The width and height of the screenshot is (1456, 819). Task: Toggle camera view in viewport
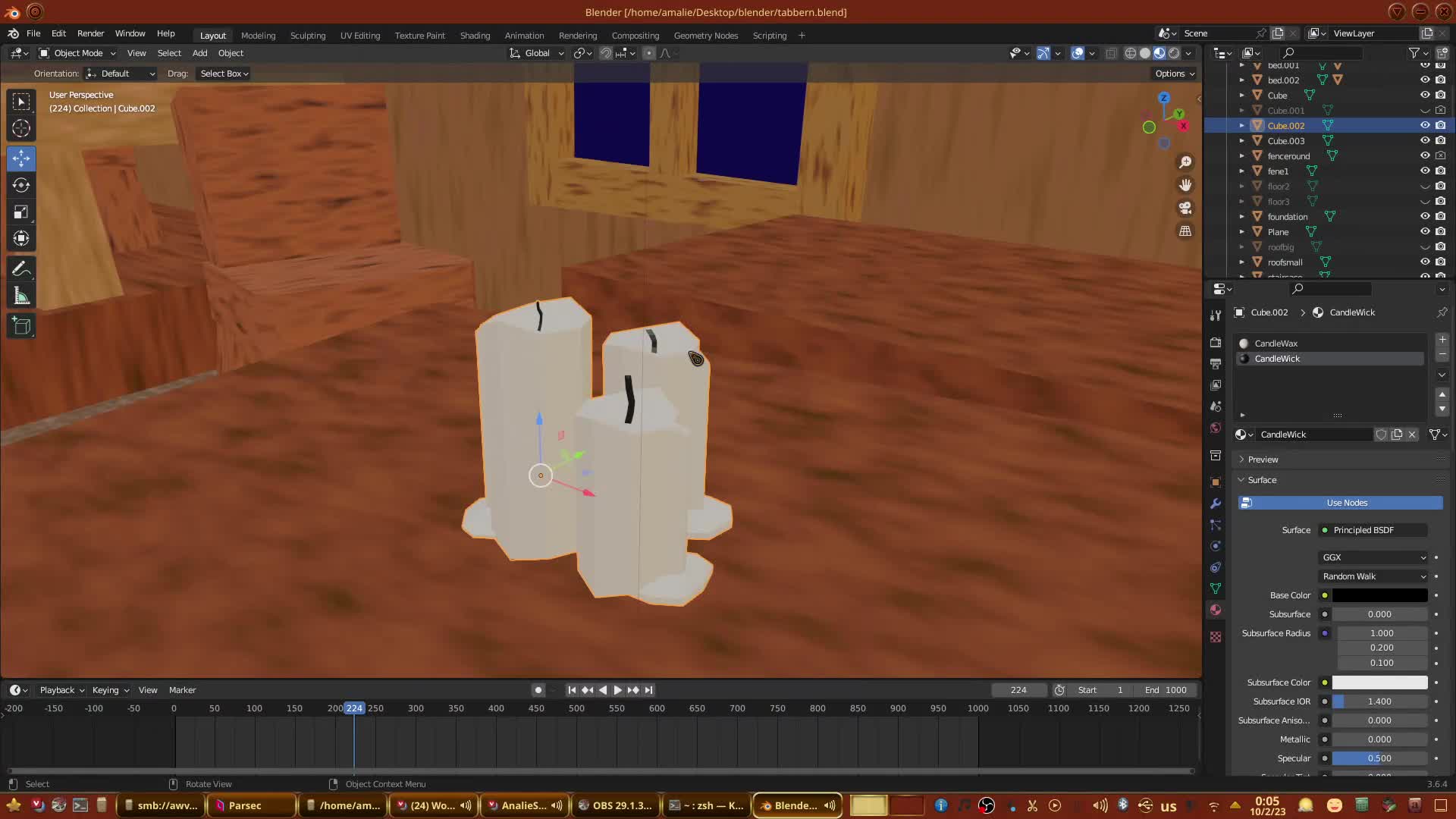[1185, 208]
